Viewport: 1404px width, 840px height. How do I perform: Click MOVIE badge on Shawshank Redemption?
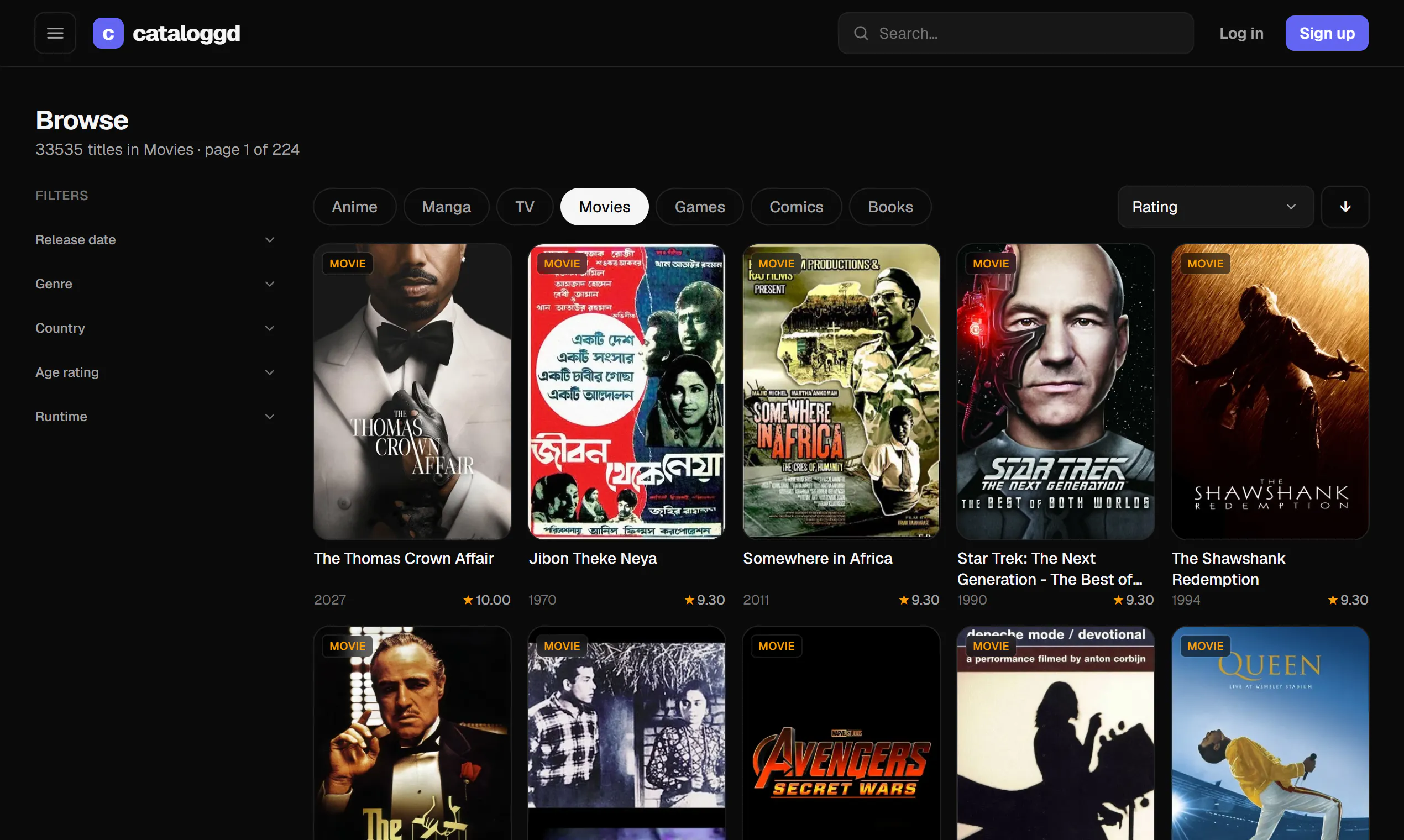coord(1206,263)
